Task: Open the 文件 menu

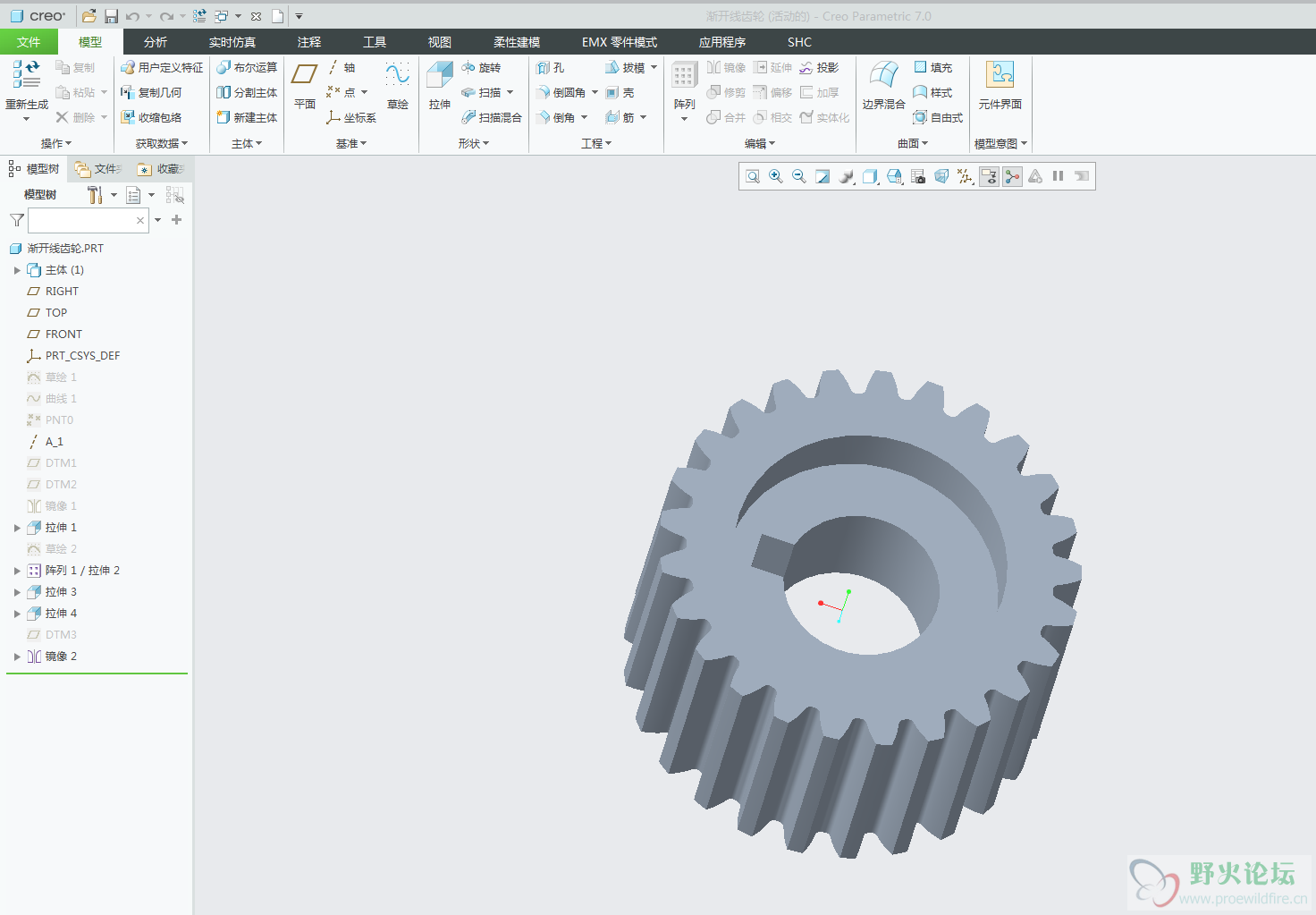Action: click(x=29, y=42)
